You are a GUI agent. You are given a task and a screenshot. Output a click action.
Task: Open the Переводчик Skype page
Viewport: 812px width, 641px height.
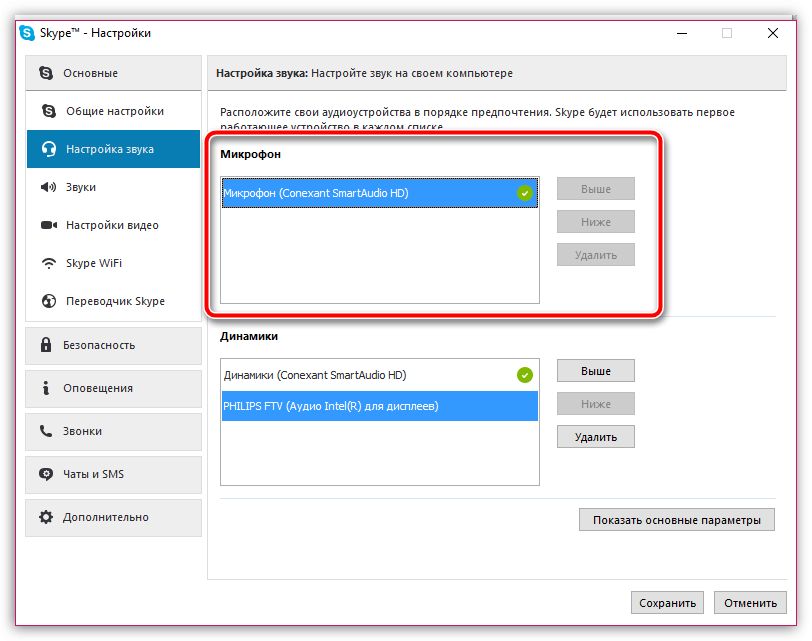113,301
